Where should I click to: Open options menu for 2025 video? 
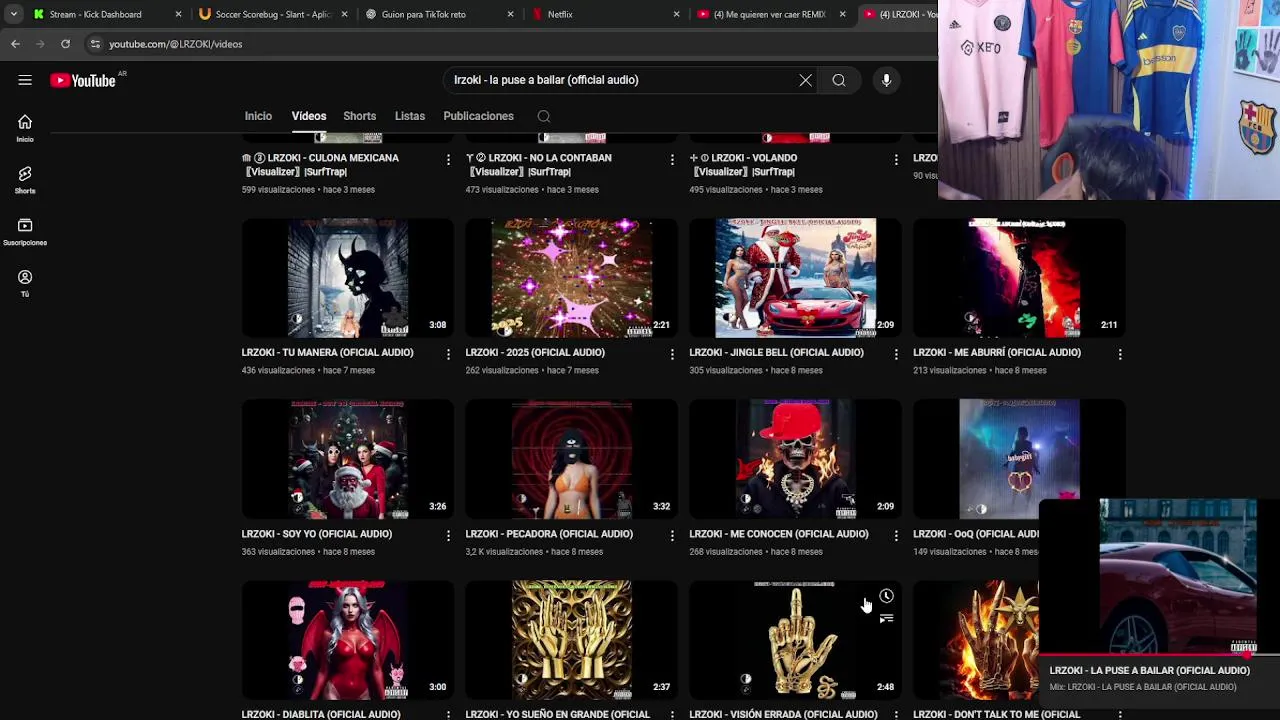coord(672,354)
